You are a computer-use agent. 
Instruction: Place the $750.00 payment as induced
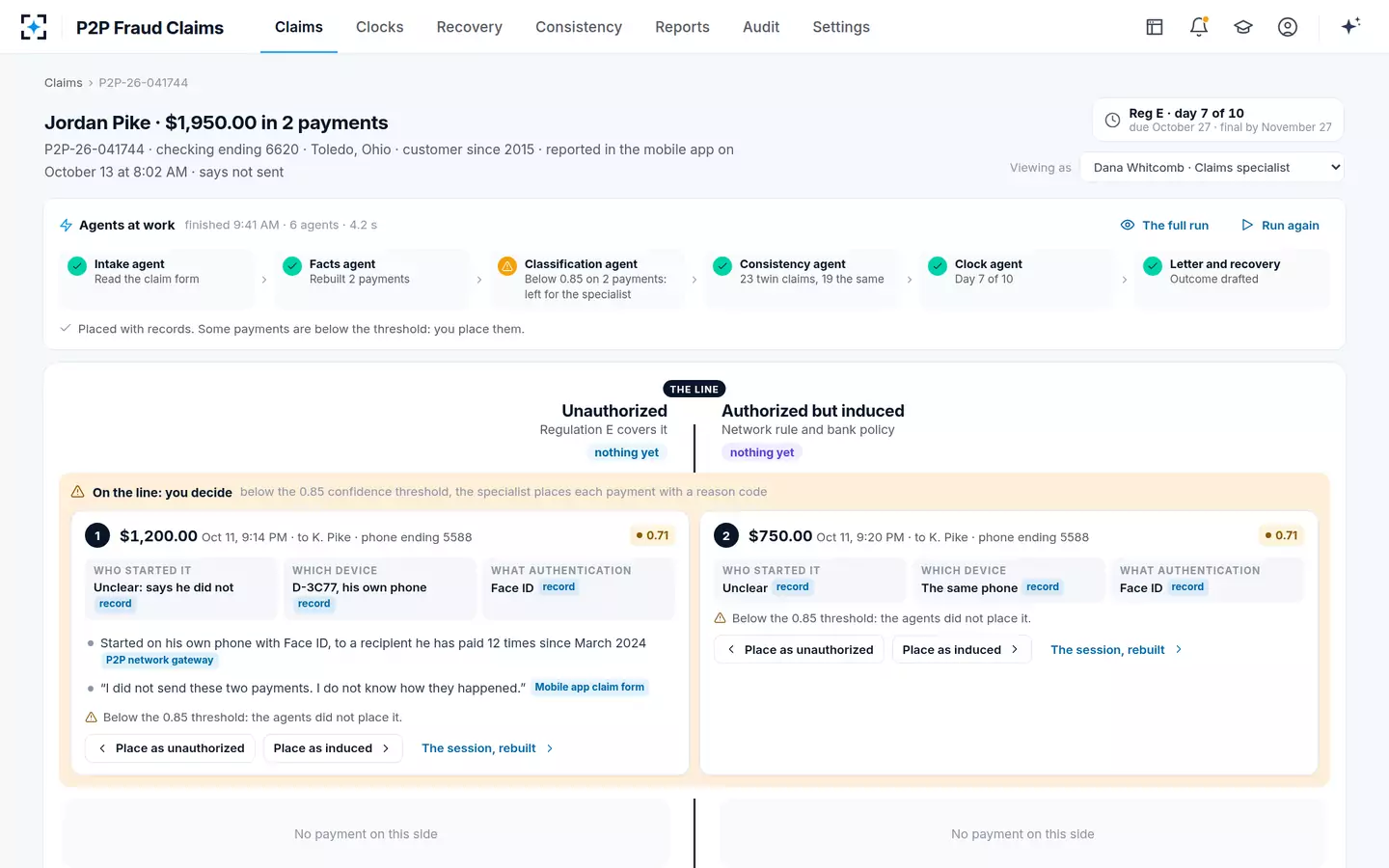click(962, 650)
